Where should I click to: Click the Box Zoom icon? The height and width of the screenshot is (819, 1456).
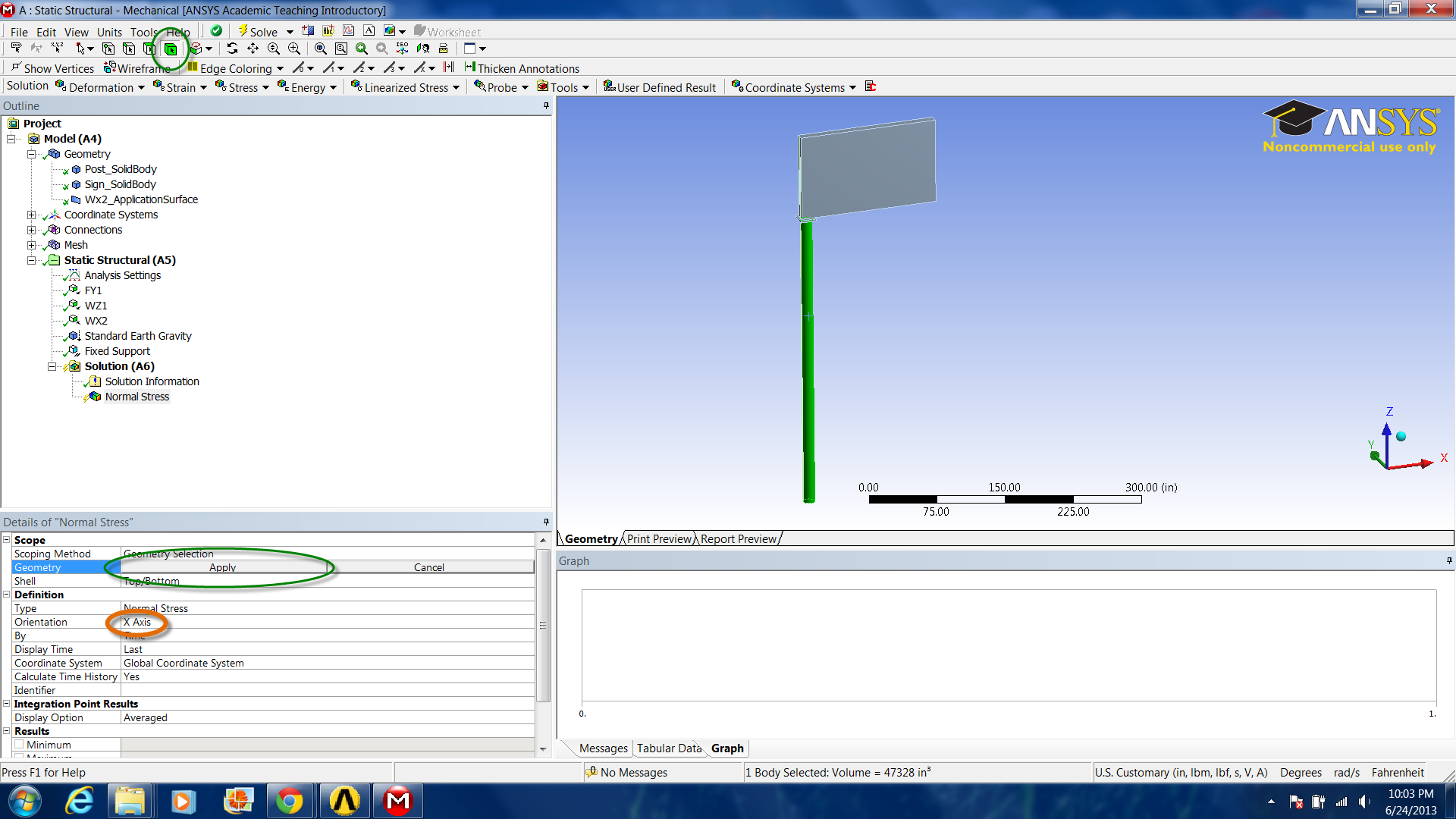341,49
